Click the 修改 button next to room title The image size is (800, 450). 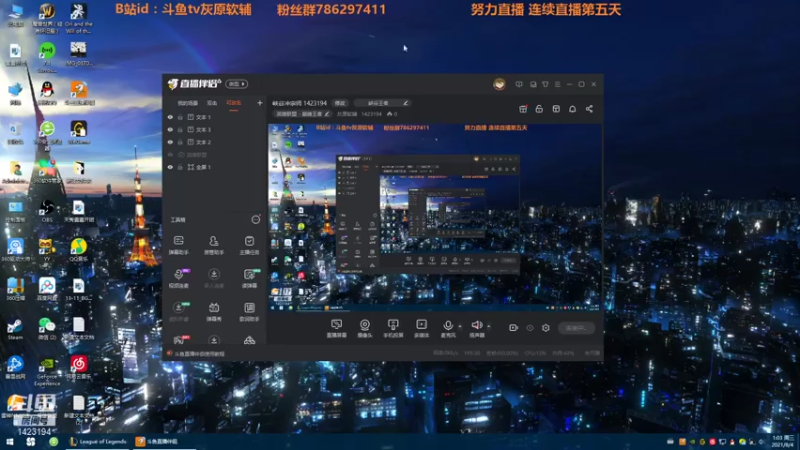click(340, 103)
